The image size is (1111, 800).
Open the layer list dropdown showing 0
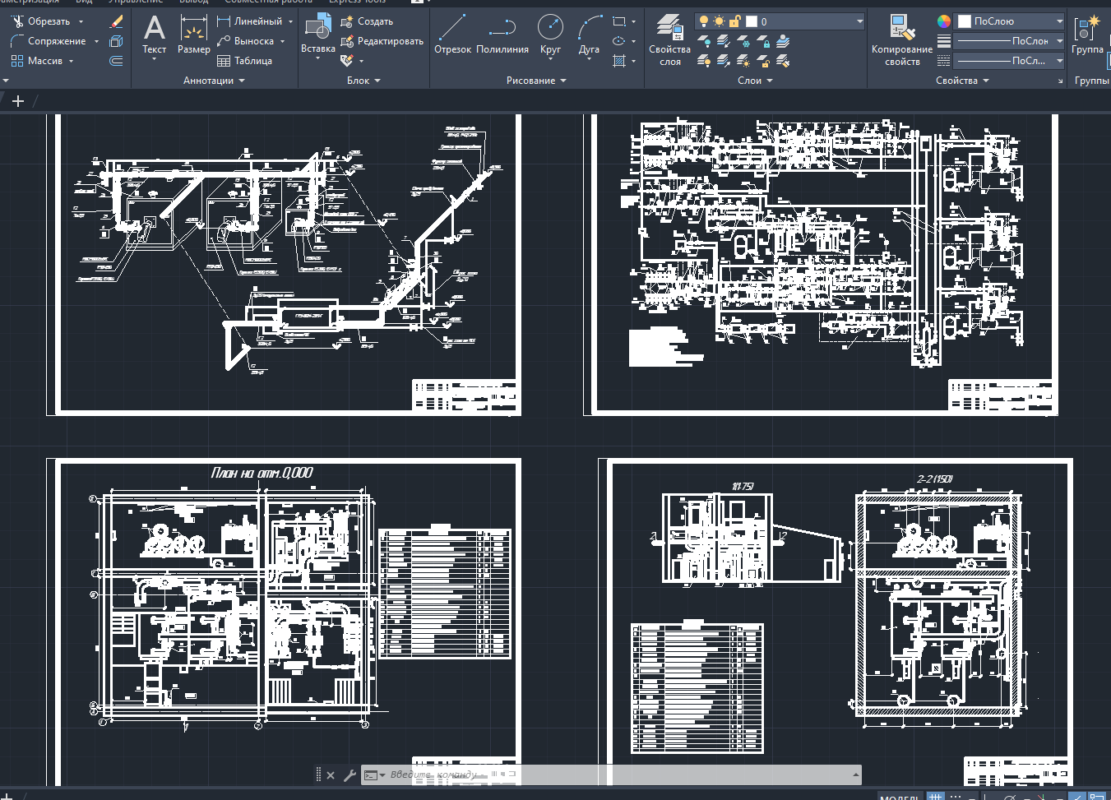[x=859, y=21]
